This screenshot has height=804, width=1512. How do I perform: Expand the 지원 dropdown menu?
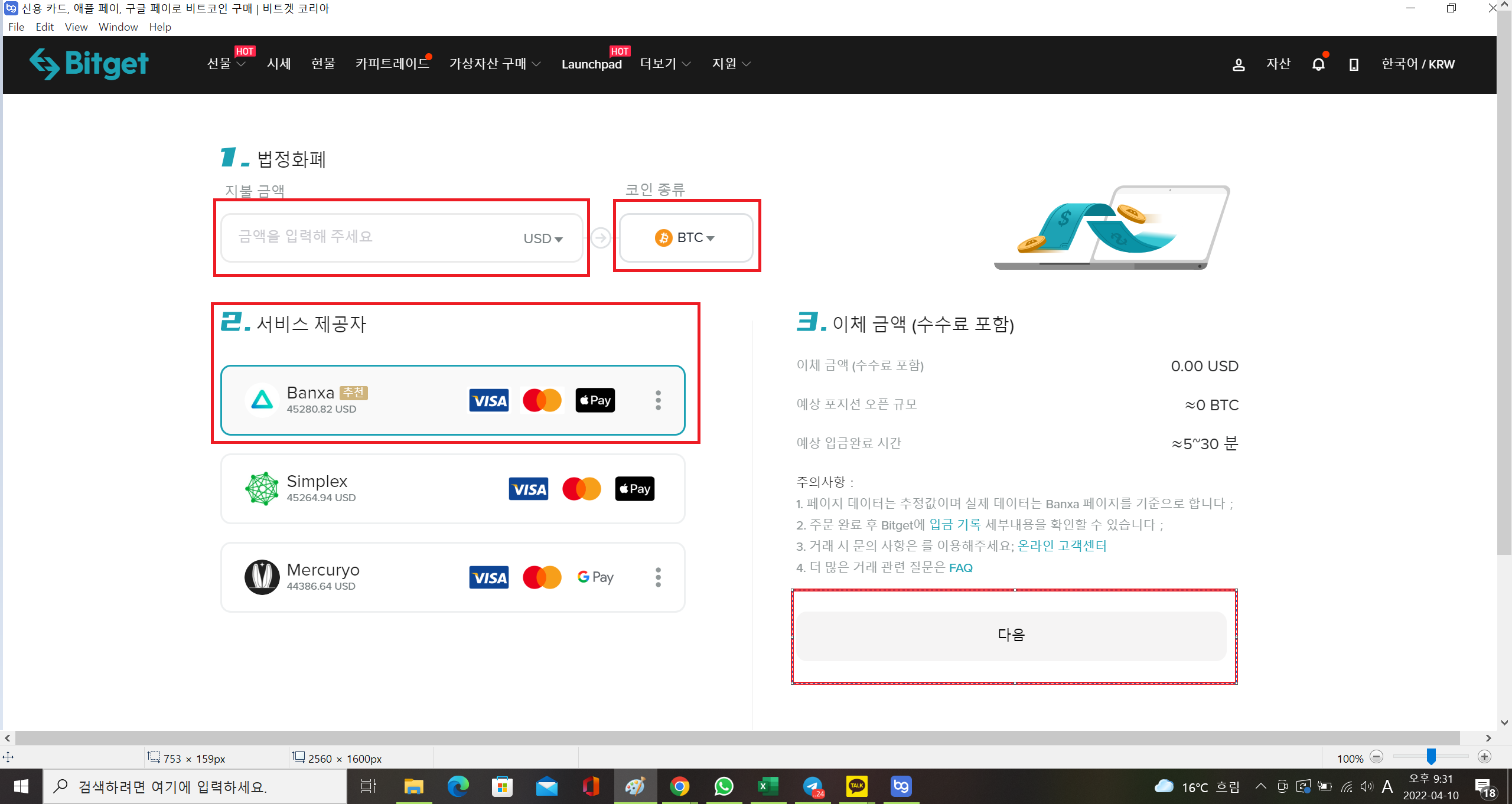(731, 64)
